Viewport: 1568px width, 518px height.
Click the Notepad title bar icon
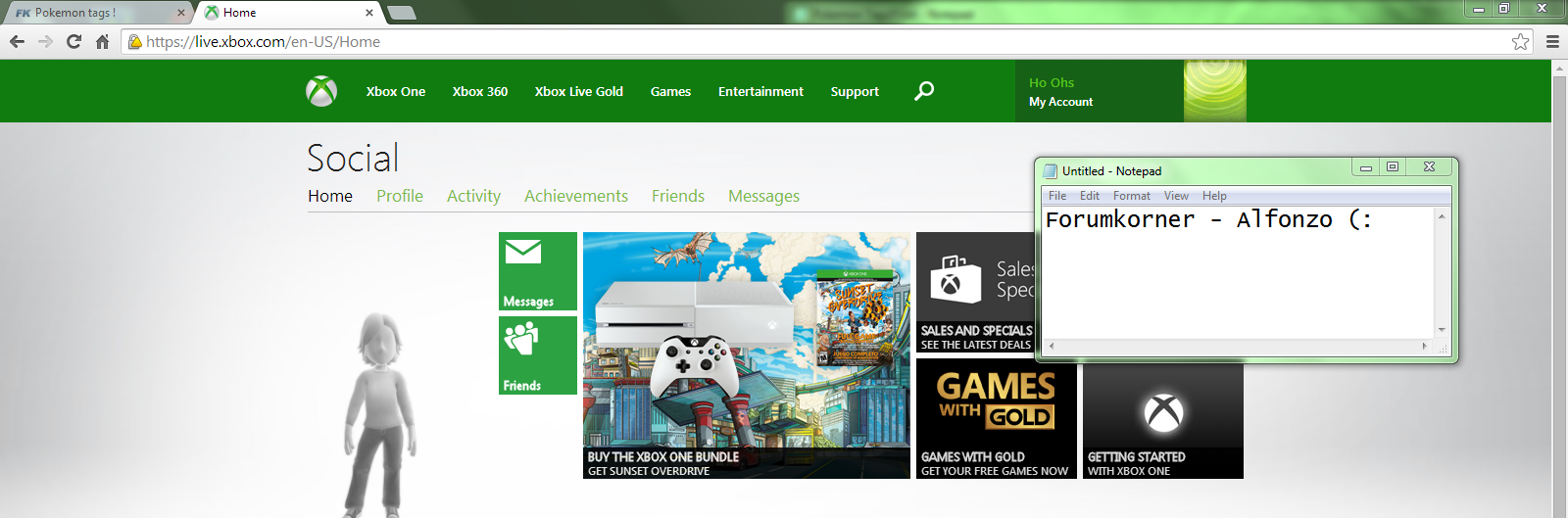click(x=1051, y=170)
